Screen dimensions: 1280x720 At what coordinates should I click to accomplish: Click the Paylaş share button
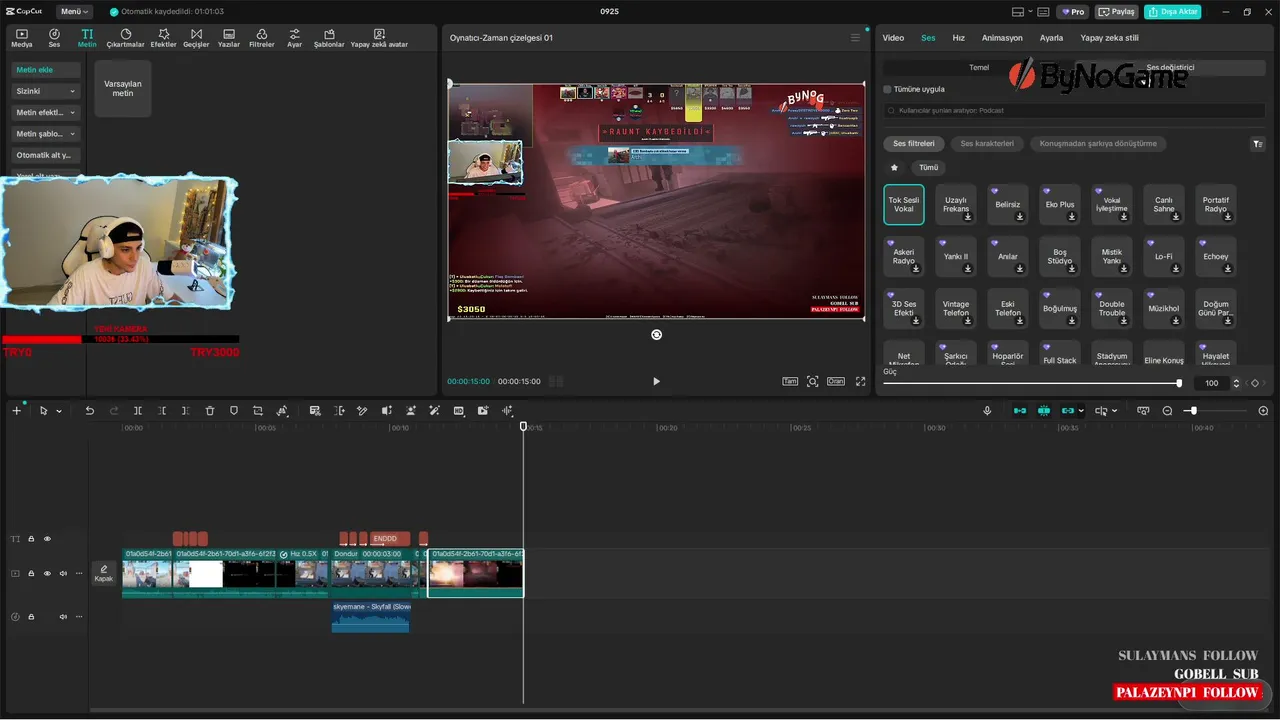pos(1117,12)
